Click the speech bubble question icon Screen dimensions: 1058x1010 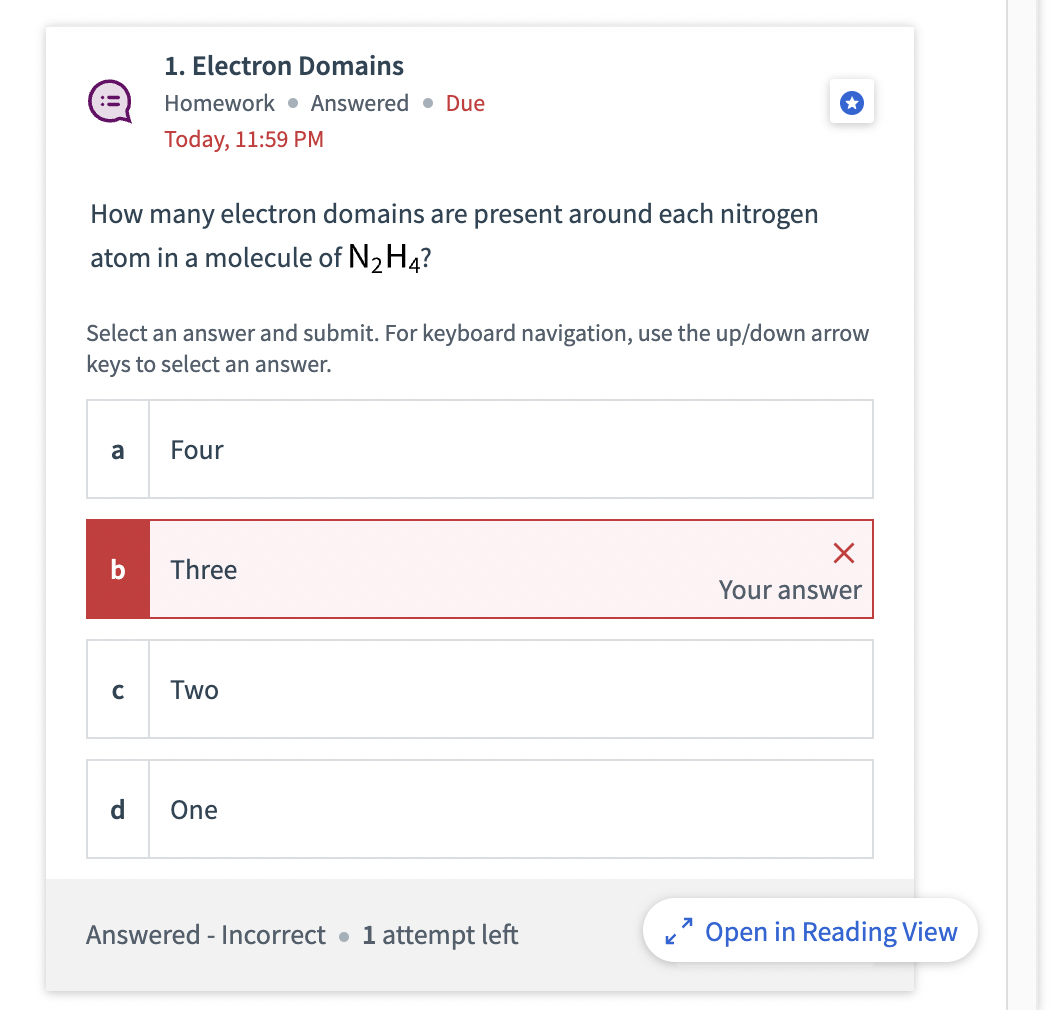(x=110, y=101)
